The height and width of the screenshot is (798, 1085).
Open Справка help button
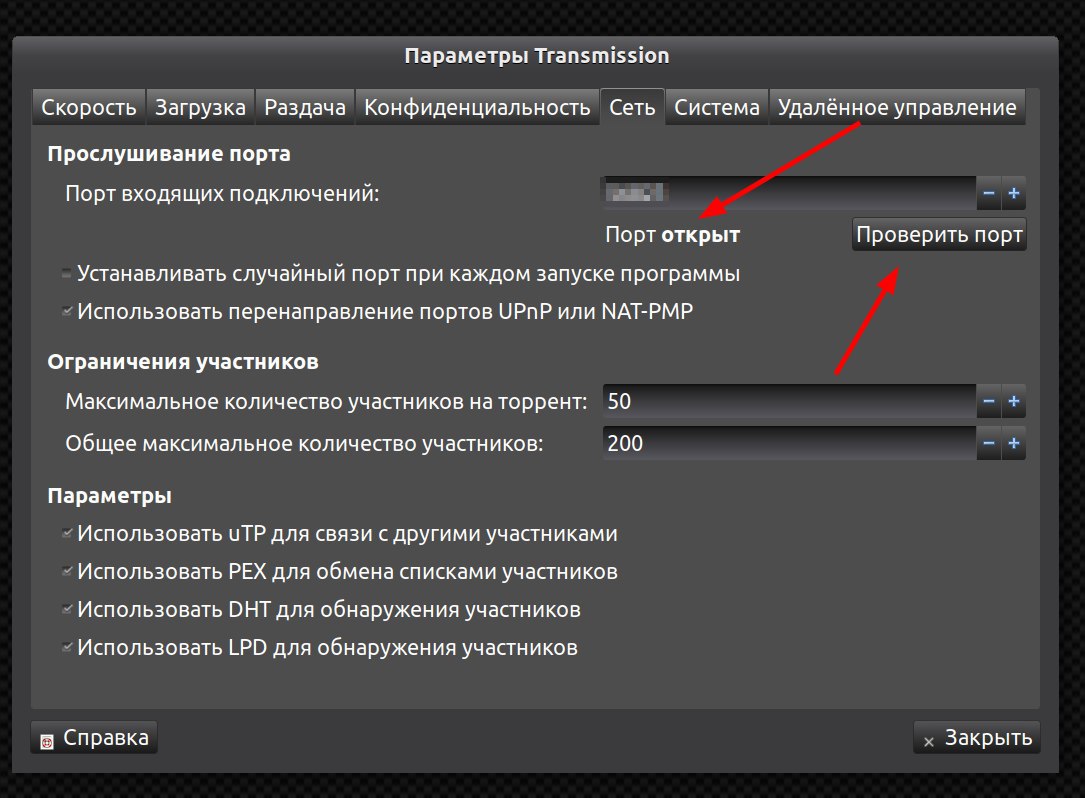(x=94, y=738)
